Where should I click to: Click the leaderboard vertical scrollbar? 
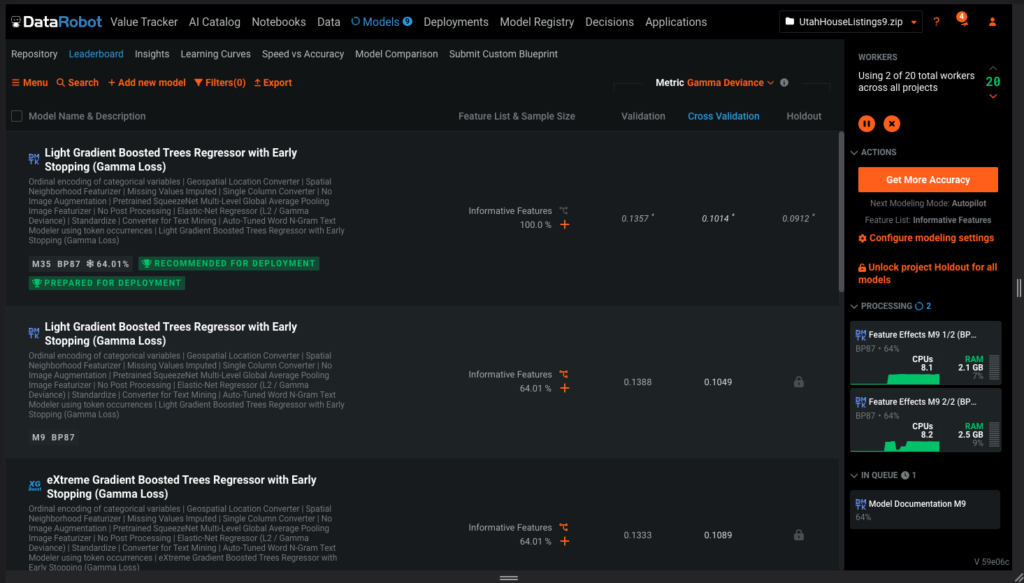pyautogui.click(x=841, y=212)
